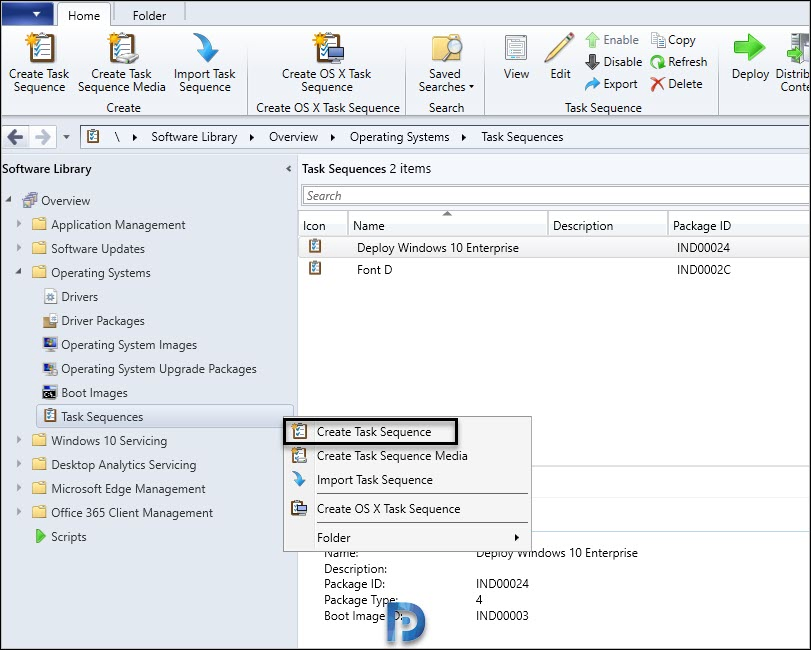Switch to the Home ribbon tab
This screenshot has width=811, height=650.
[x=84, y=16]
